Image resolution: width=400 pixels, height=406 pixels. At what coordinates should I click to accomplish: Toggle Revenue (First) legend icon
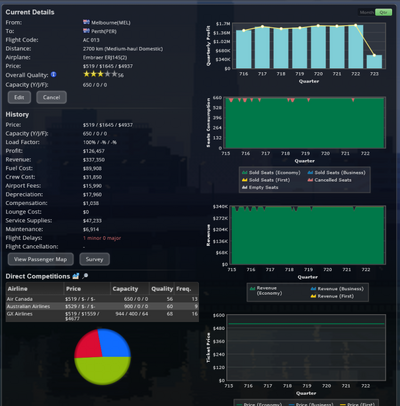313,296
